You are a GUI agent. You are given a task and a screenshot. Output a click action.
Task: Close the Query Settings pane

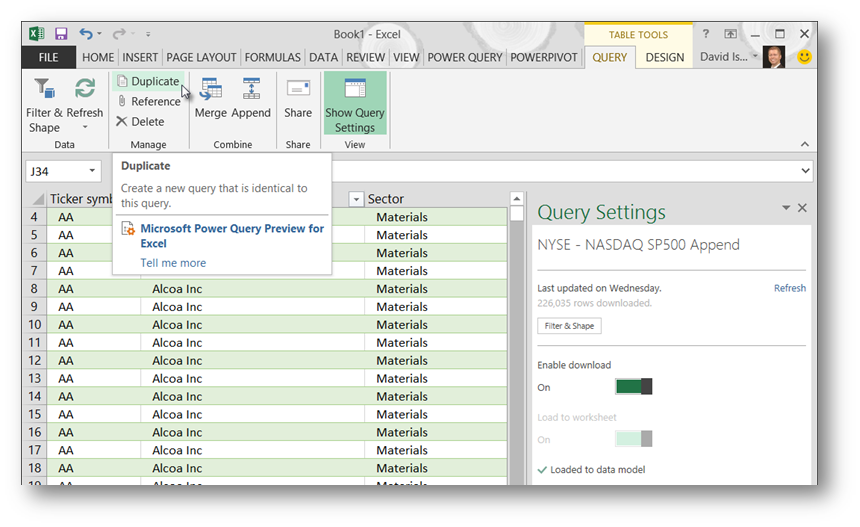click(x=802, y=208)
